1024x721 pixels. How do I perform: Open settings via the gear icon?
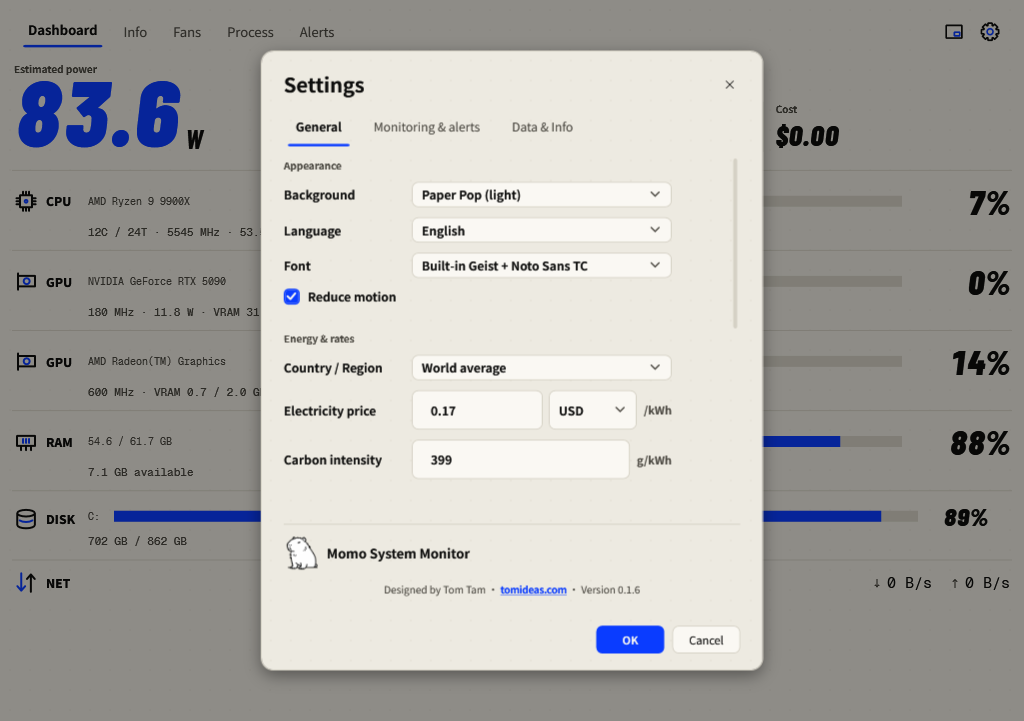click(x=990, y=31)
